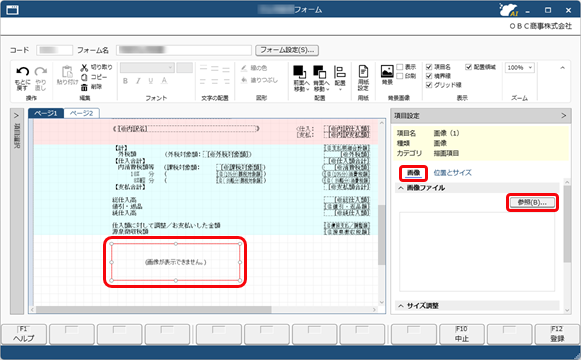Select the image placeholder (画像が表示できません。)
This screenshot has height=360, width=581.
coord(176,262)
